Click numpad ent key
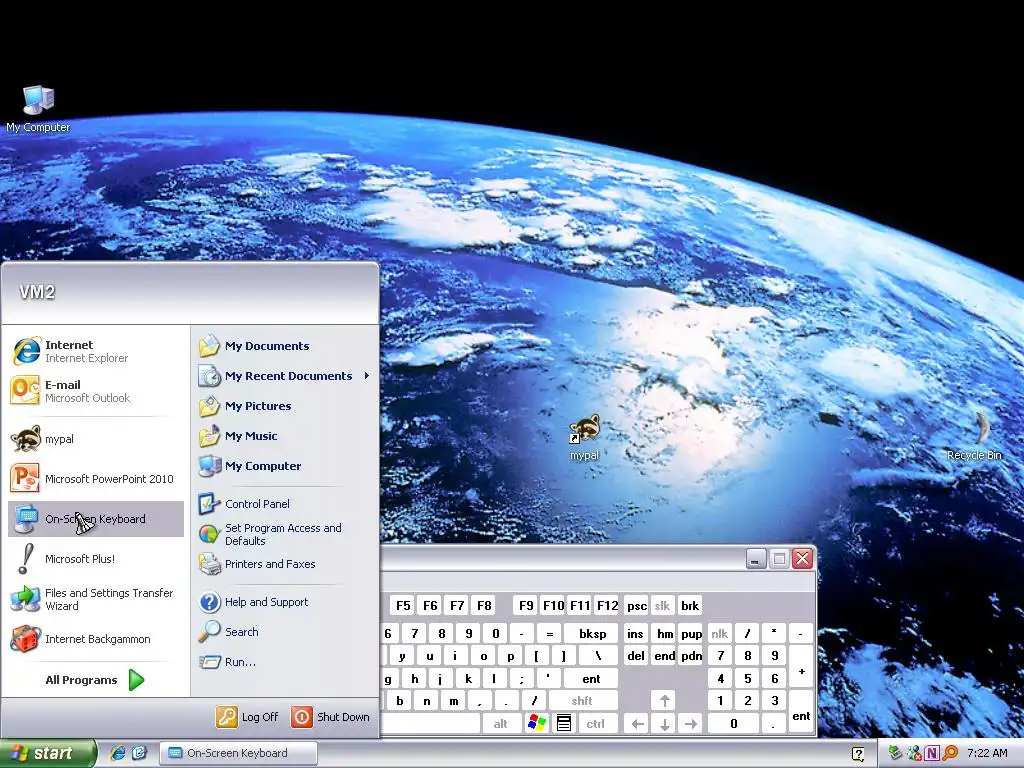Screen dimensions: 1024x768 801,712
